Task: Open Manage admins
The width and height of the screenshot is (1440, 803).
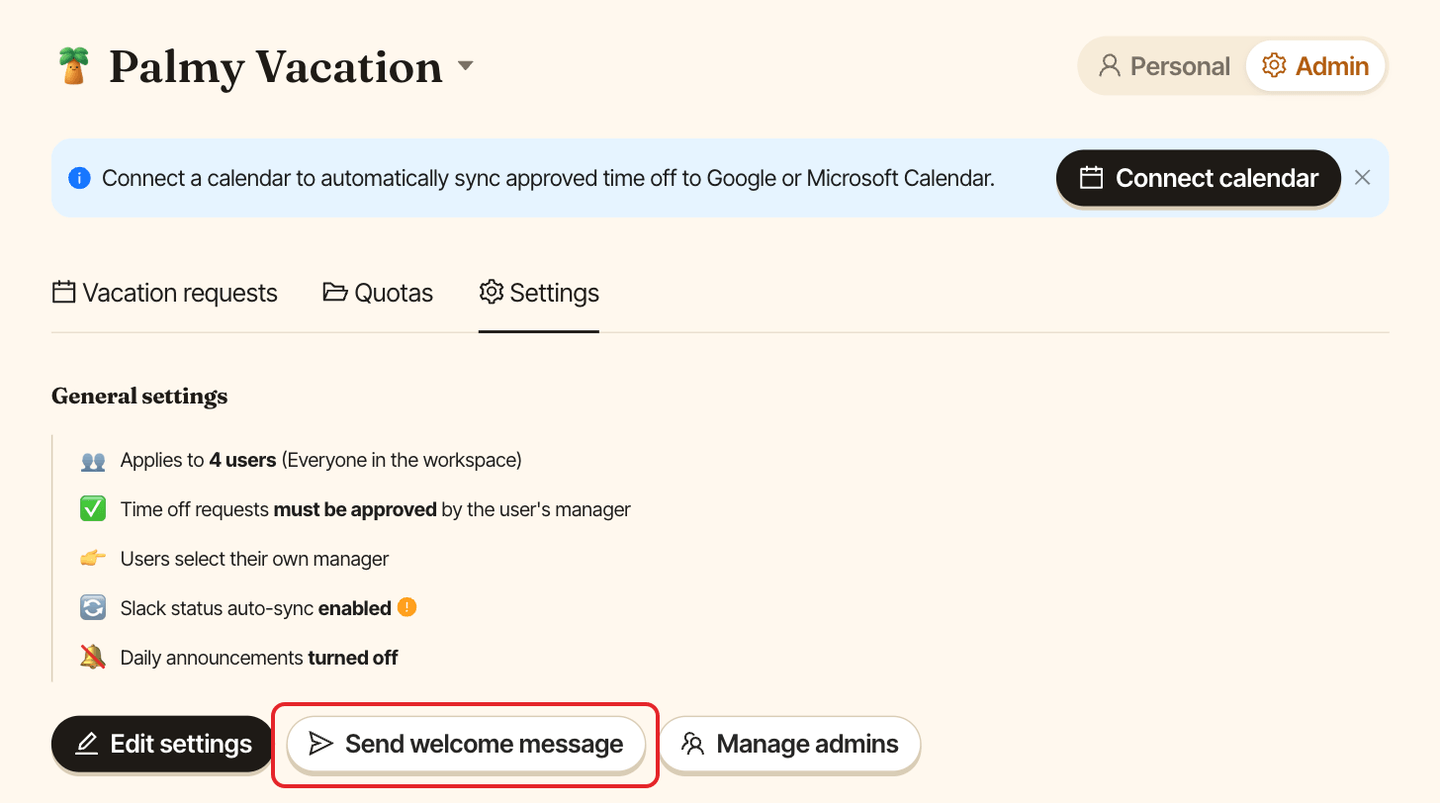Action: click(x=789, y=744)
